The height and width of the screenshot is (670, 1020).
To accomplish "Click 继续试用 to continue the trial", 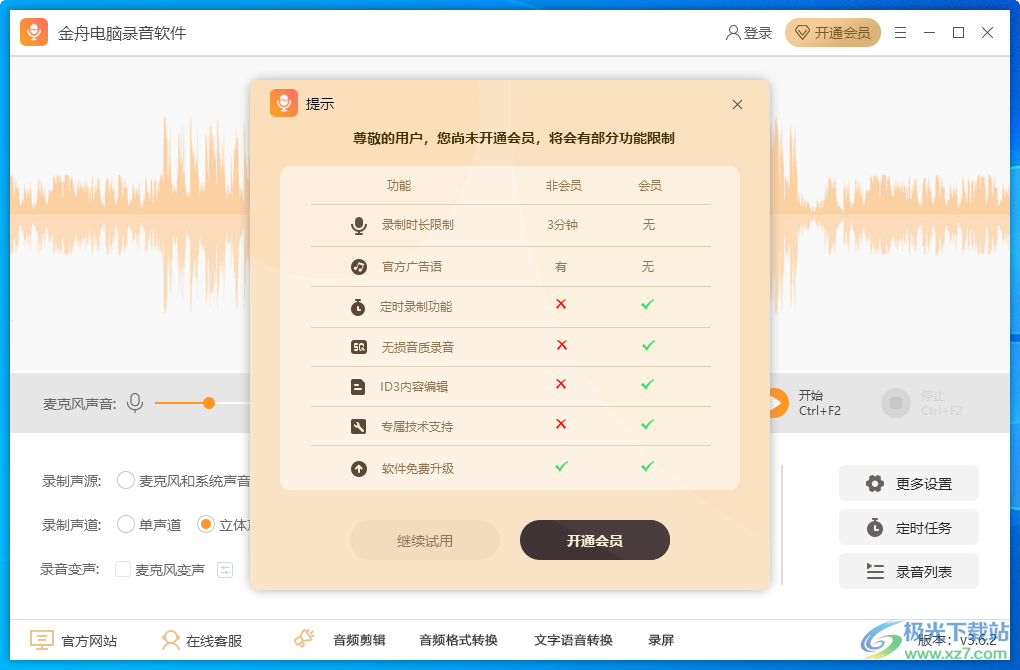I will coord(424,539).
